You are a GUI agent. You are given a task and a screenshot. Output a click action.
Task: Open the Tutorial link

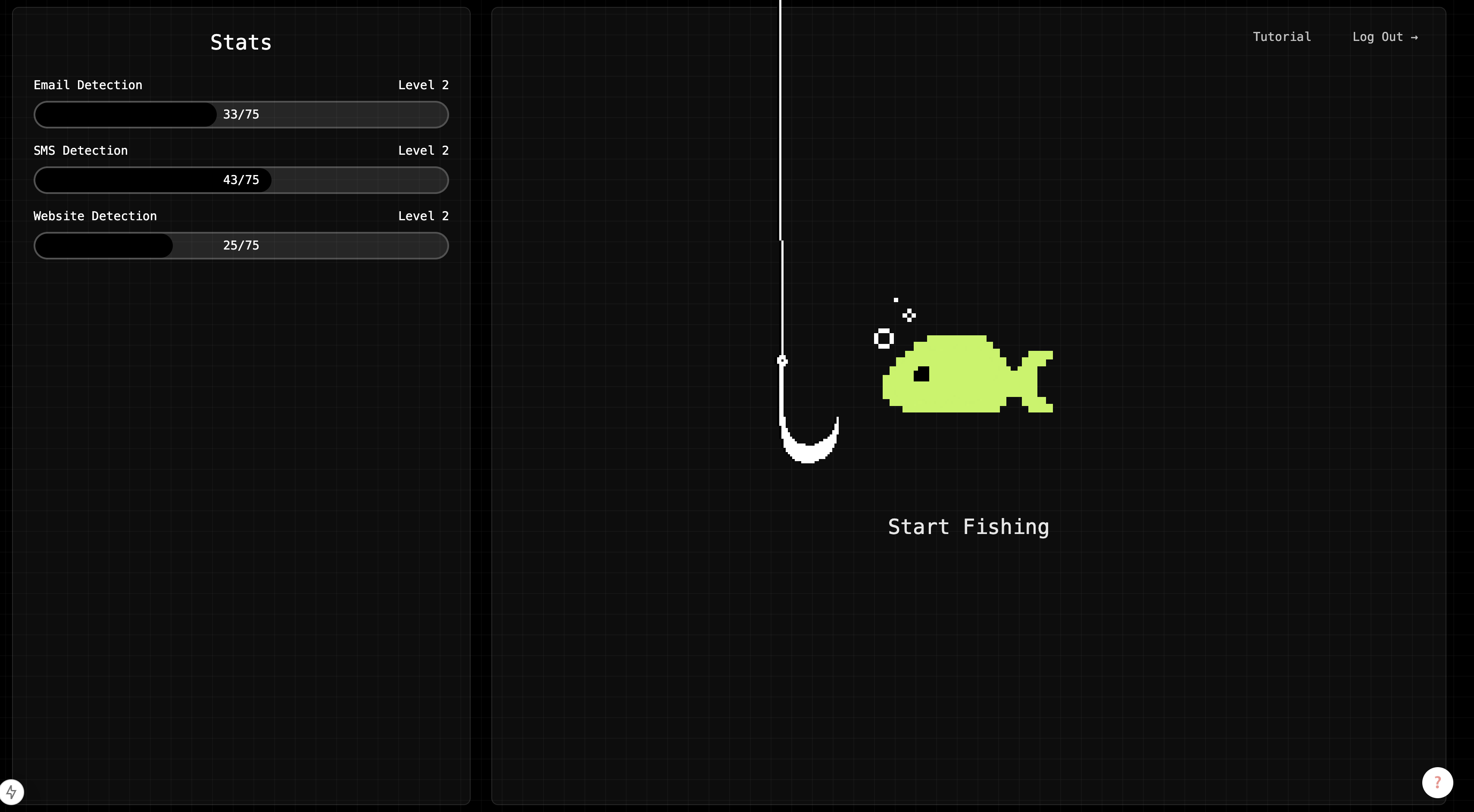(1281, 37)
